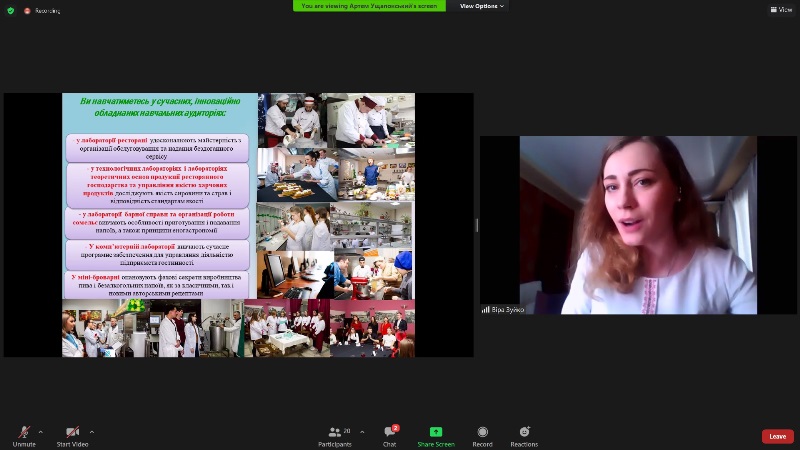Click the divider handle between screen and video
800x450 pixels.
[477, 225]
